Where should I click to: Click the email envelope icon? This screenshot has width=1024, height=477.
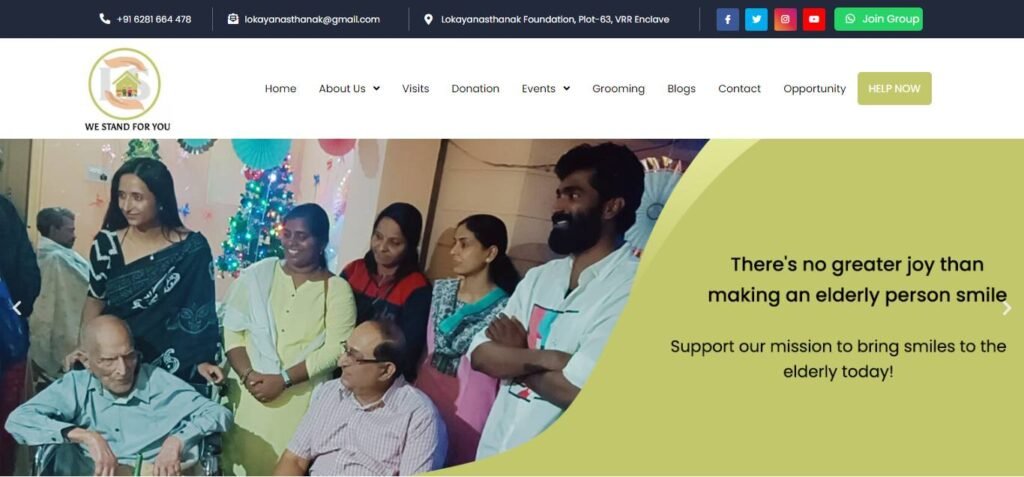tap(233, 19)
